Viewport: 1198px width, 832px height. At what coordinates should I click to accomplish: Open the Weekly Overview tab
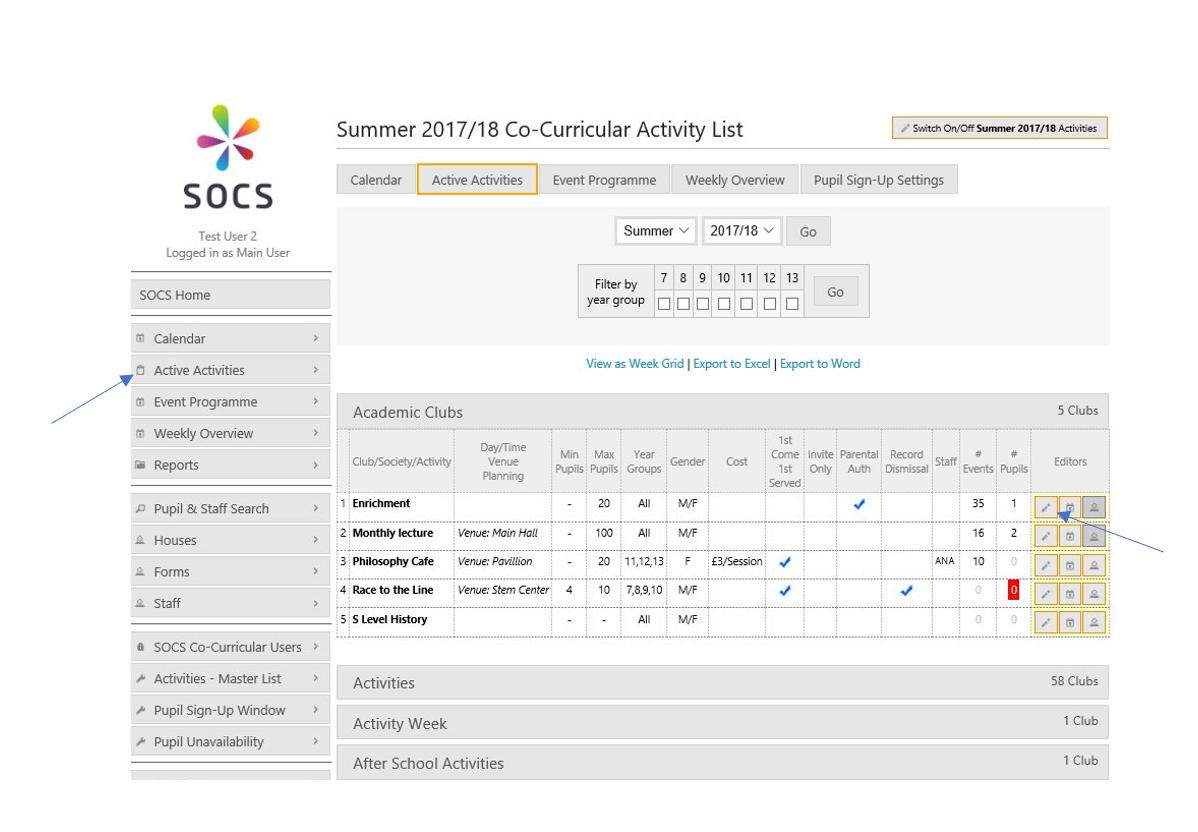734,180
